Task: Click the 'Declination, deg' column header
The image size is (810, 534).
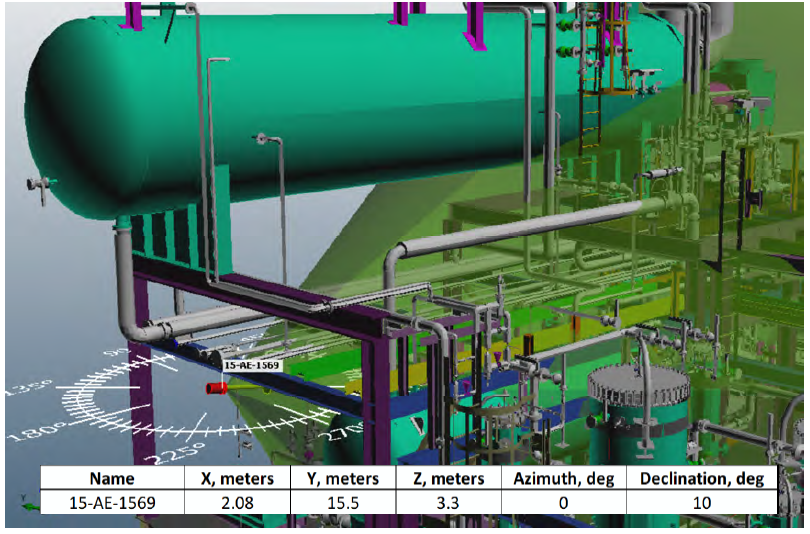Action: tap(702, 478)
